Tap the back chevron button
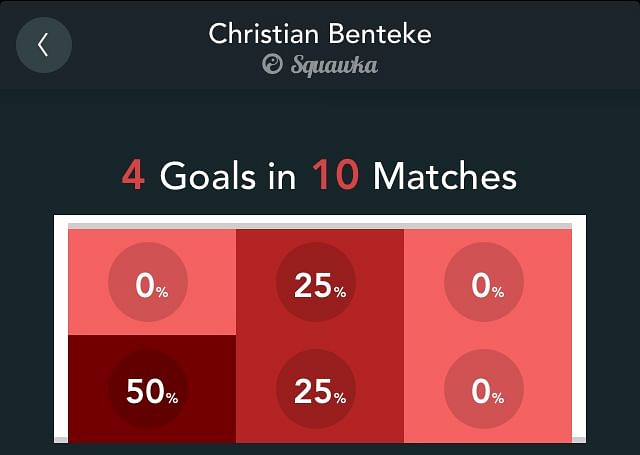The height and width of the screenshot is (455, 640). [44, 45]
